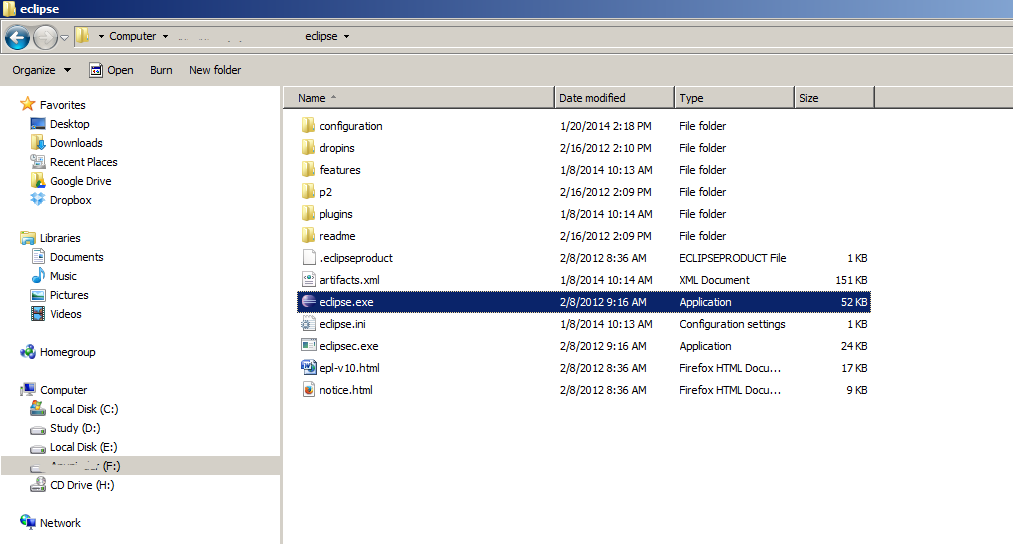
Task: Click Computer in the address bar
Action: (132, 36)
